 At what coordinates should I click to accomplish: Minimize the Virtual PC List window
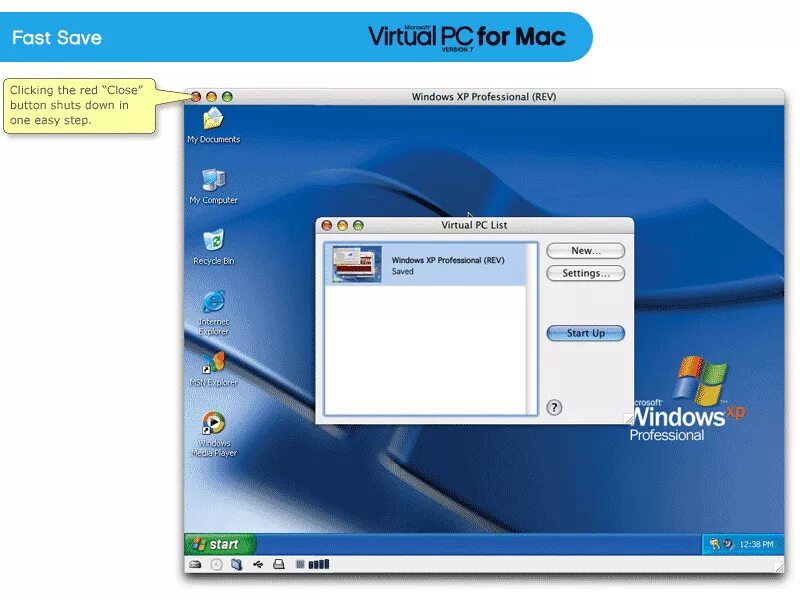pyautogui.click(x=343, y=225)
